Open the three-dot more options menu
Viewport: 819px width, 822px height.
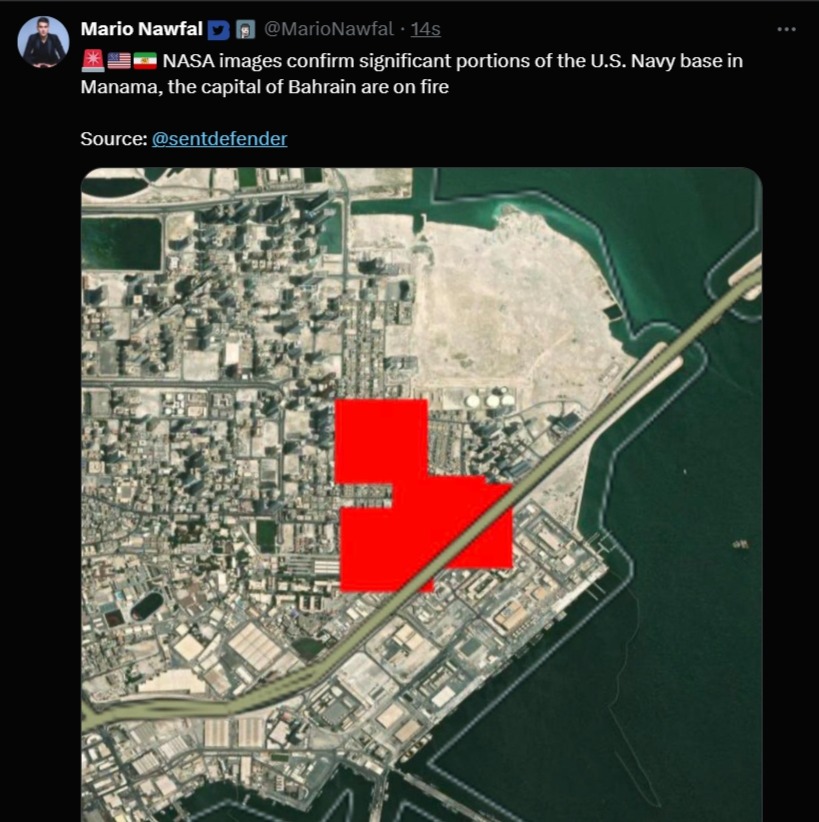click(x=786, y=29)
